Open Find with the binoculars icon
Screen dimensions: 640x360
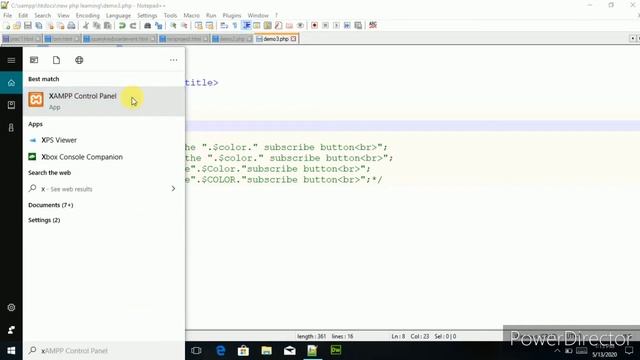tap(147, 25)
